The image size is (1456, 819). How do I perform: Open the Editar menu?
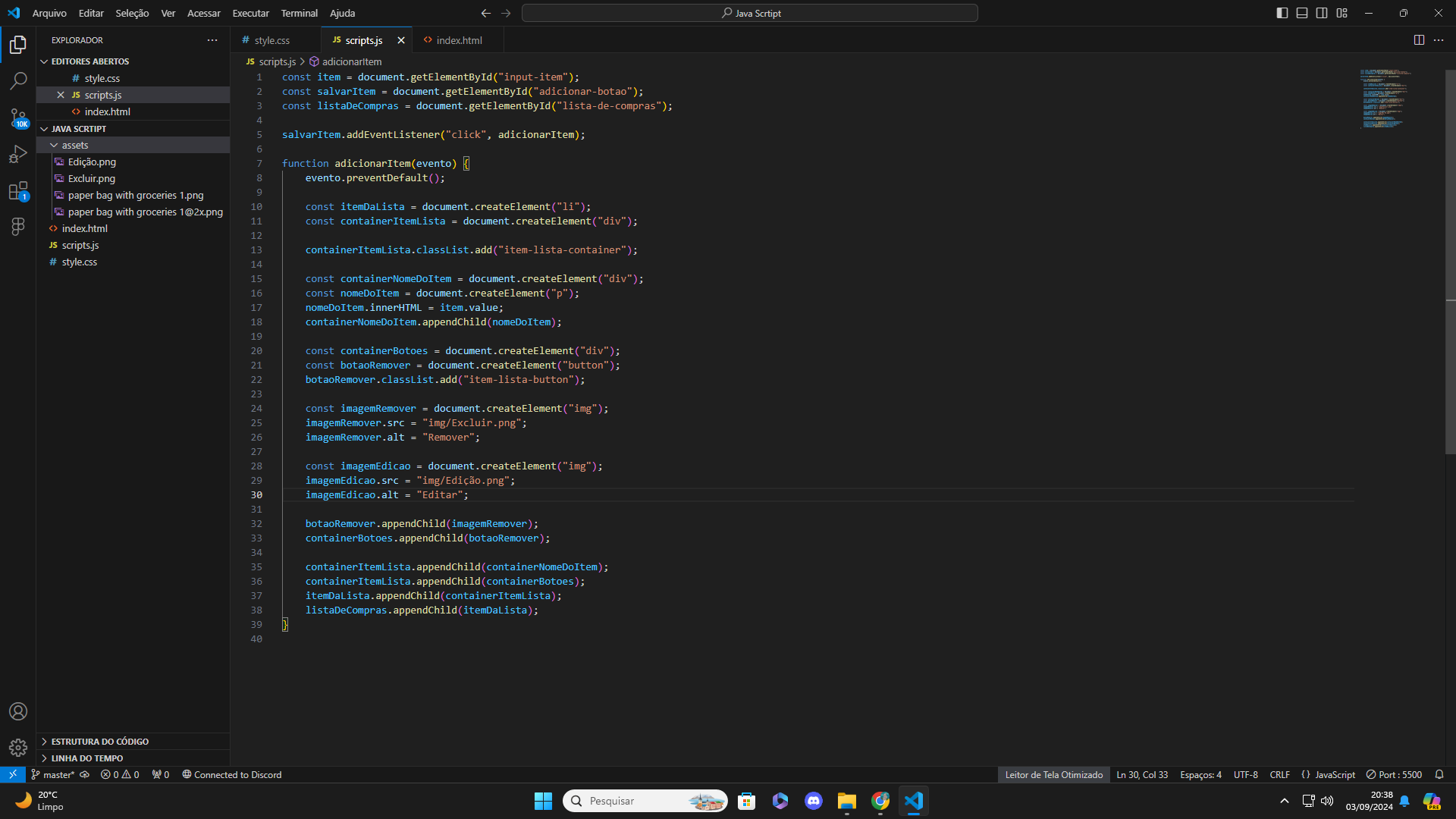pos(91,13)
